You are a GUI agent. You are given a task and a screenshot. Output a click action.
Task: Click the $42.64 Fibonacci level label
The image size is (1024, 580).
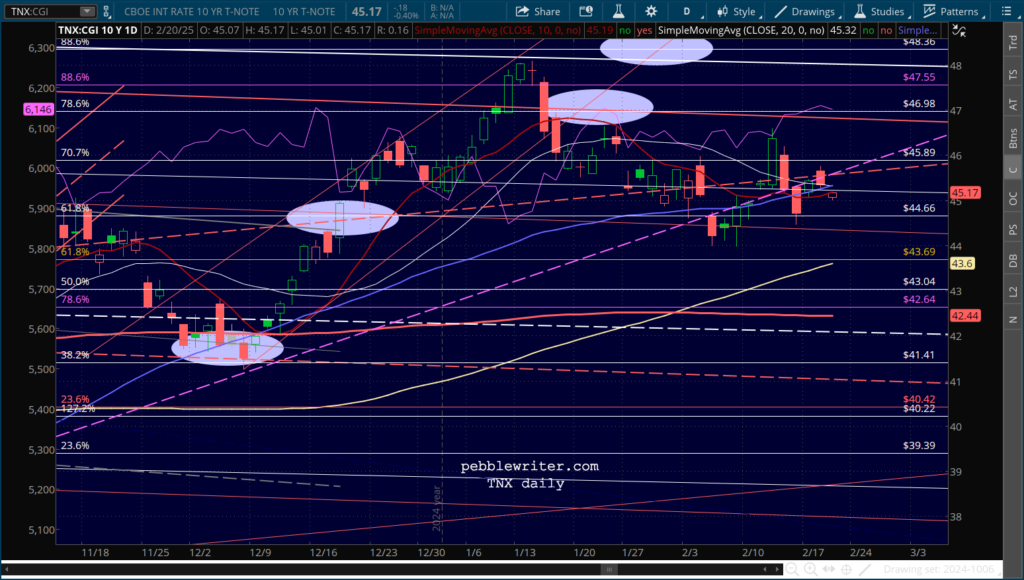tap(919, 300)
